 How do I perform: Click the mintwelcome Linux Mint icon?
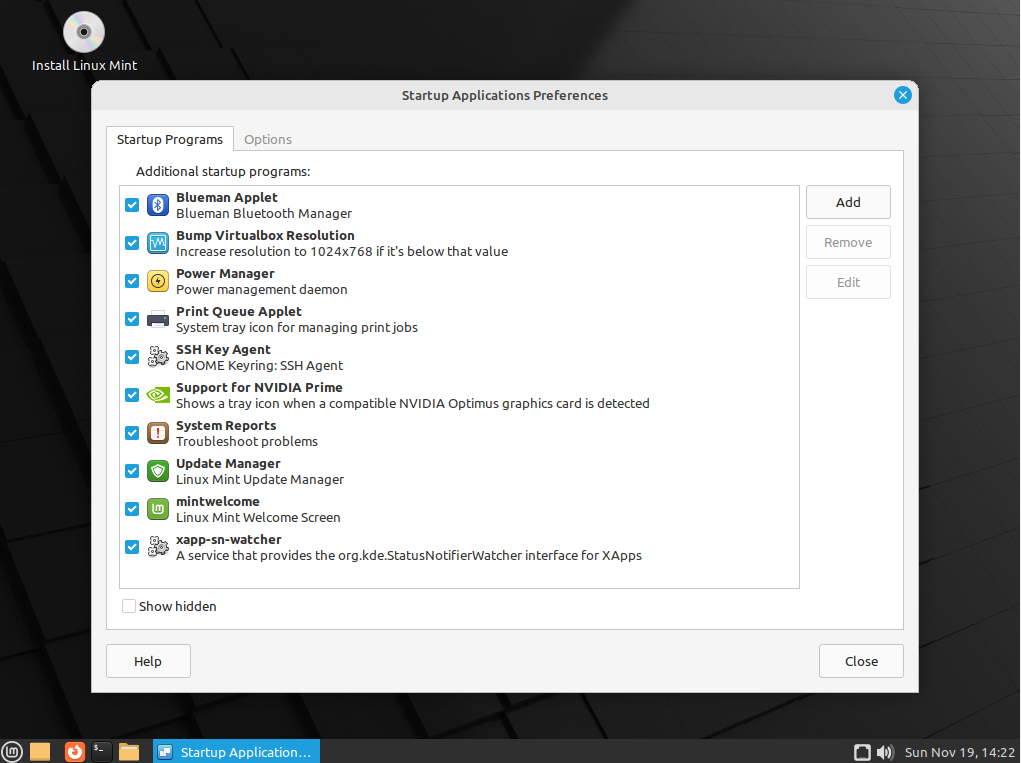click(x=158, y=509)
